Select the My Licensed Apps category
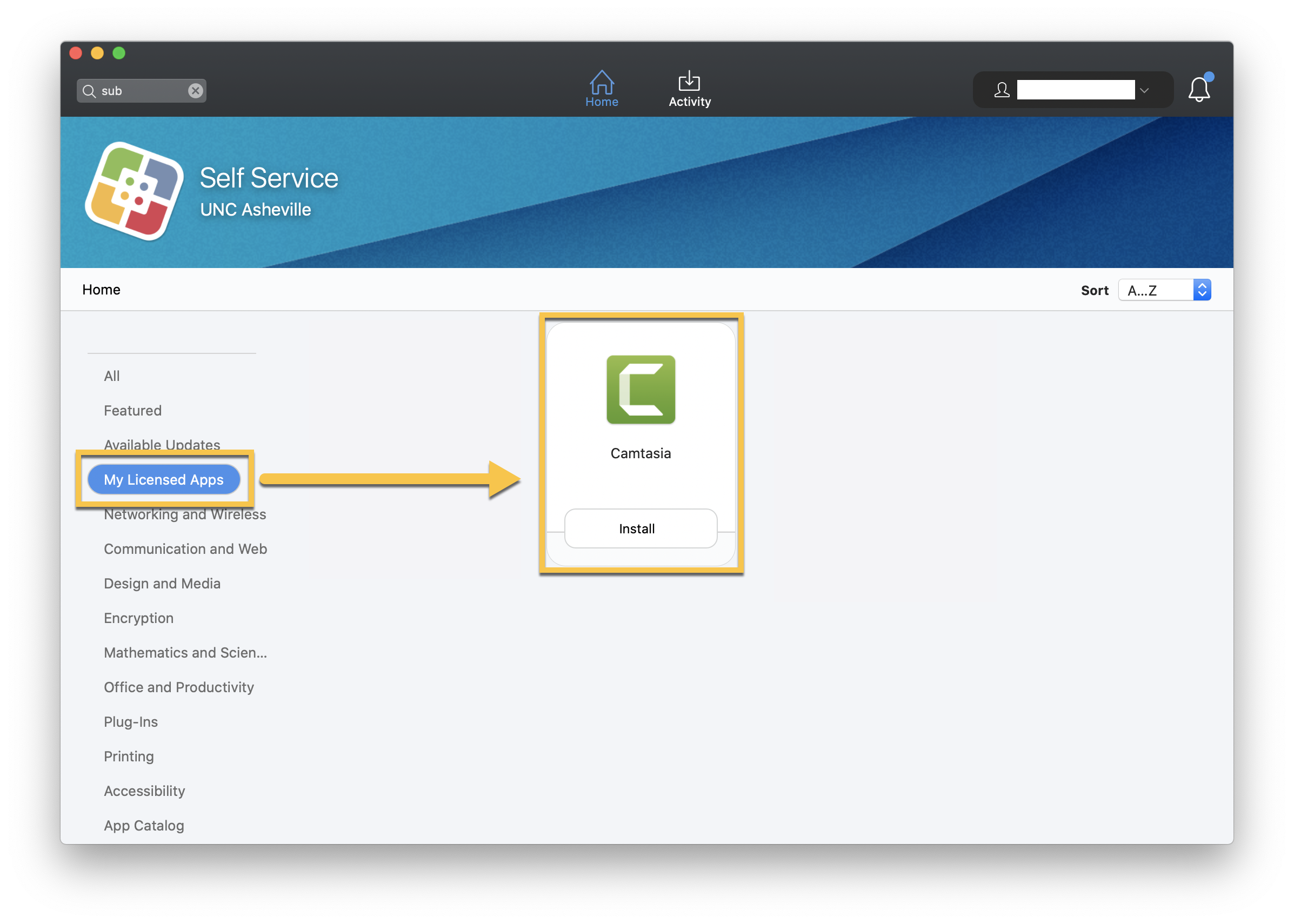The image size is (1294, 924). point(164,480)
